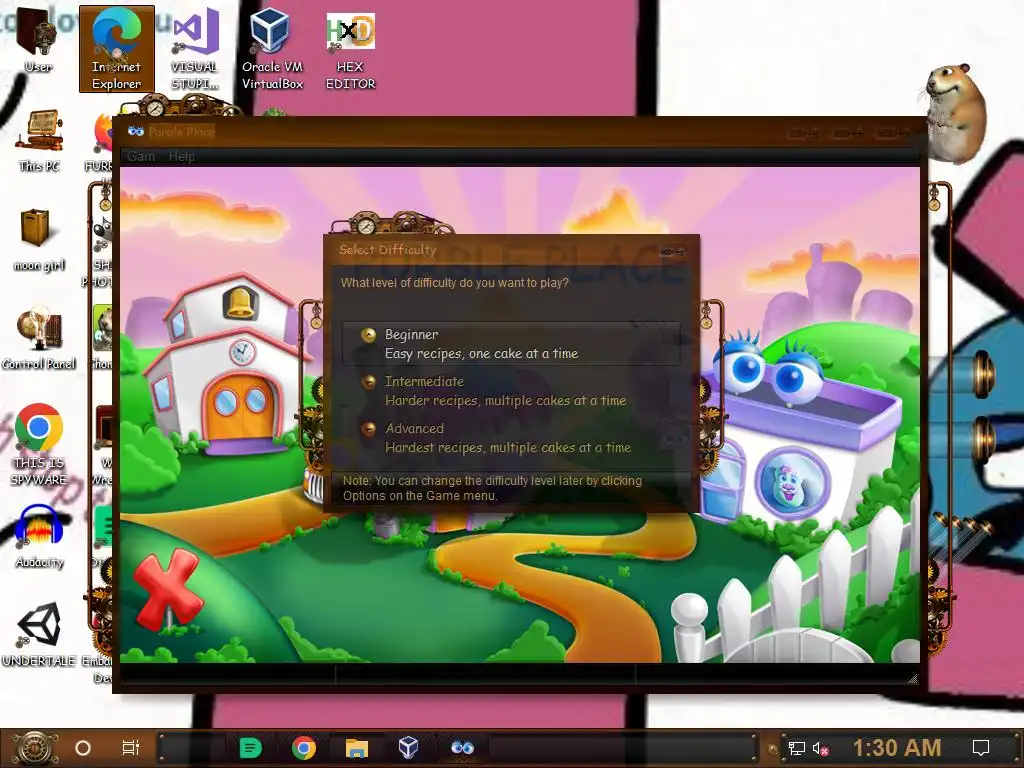Image resolution: width=1024 pixels, height=768 pixels.
Task: Open the User folder desktop icon
Action: point(38,40)
